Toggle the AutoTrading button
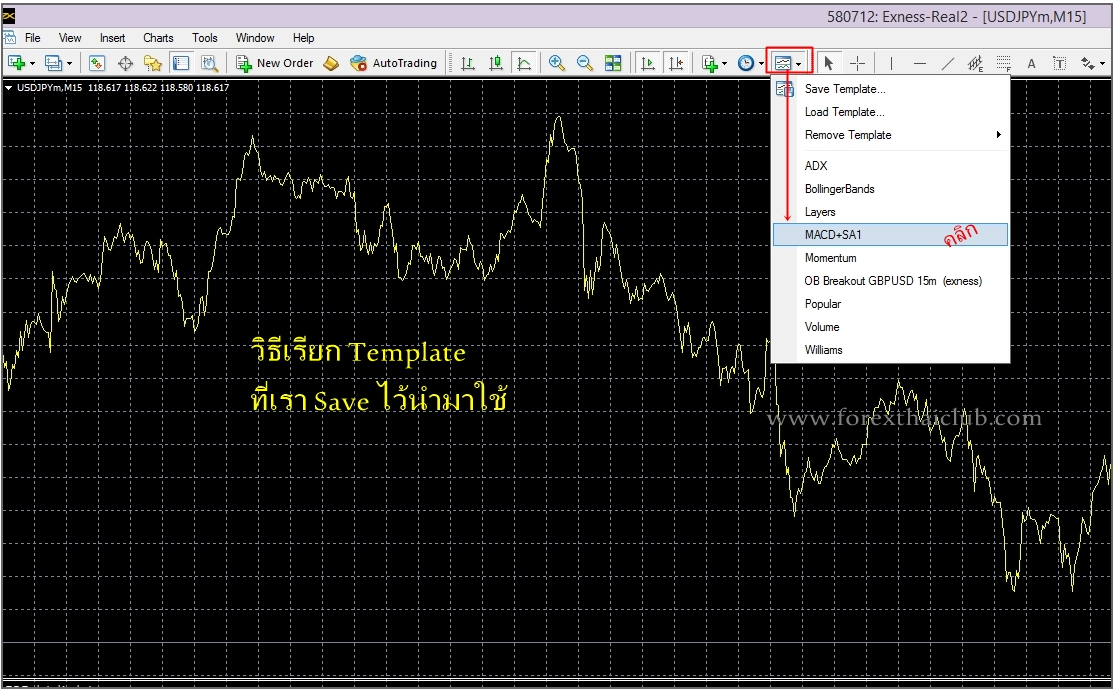1118x694 pixels. pyautogui.click(x=394, y=63)
